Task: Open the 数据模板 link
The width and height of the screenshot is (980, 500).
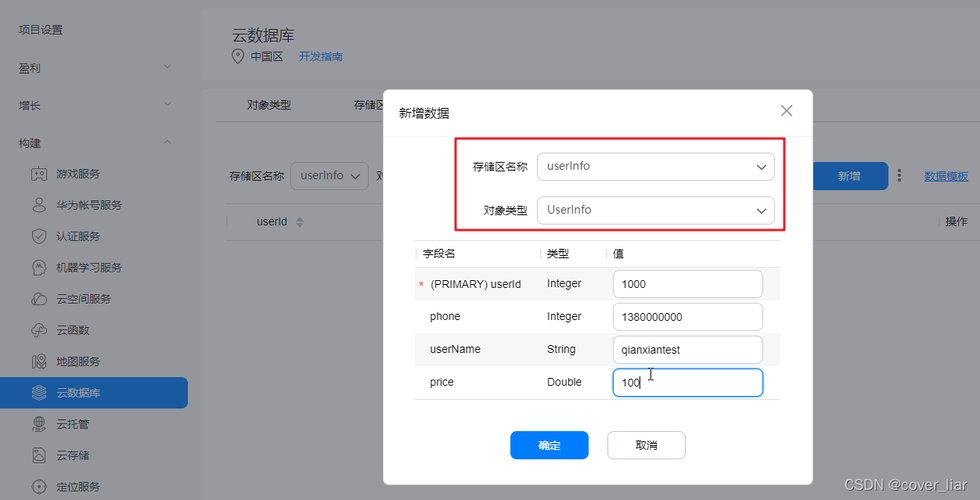Action: (946, 176)
